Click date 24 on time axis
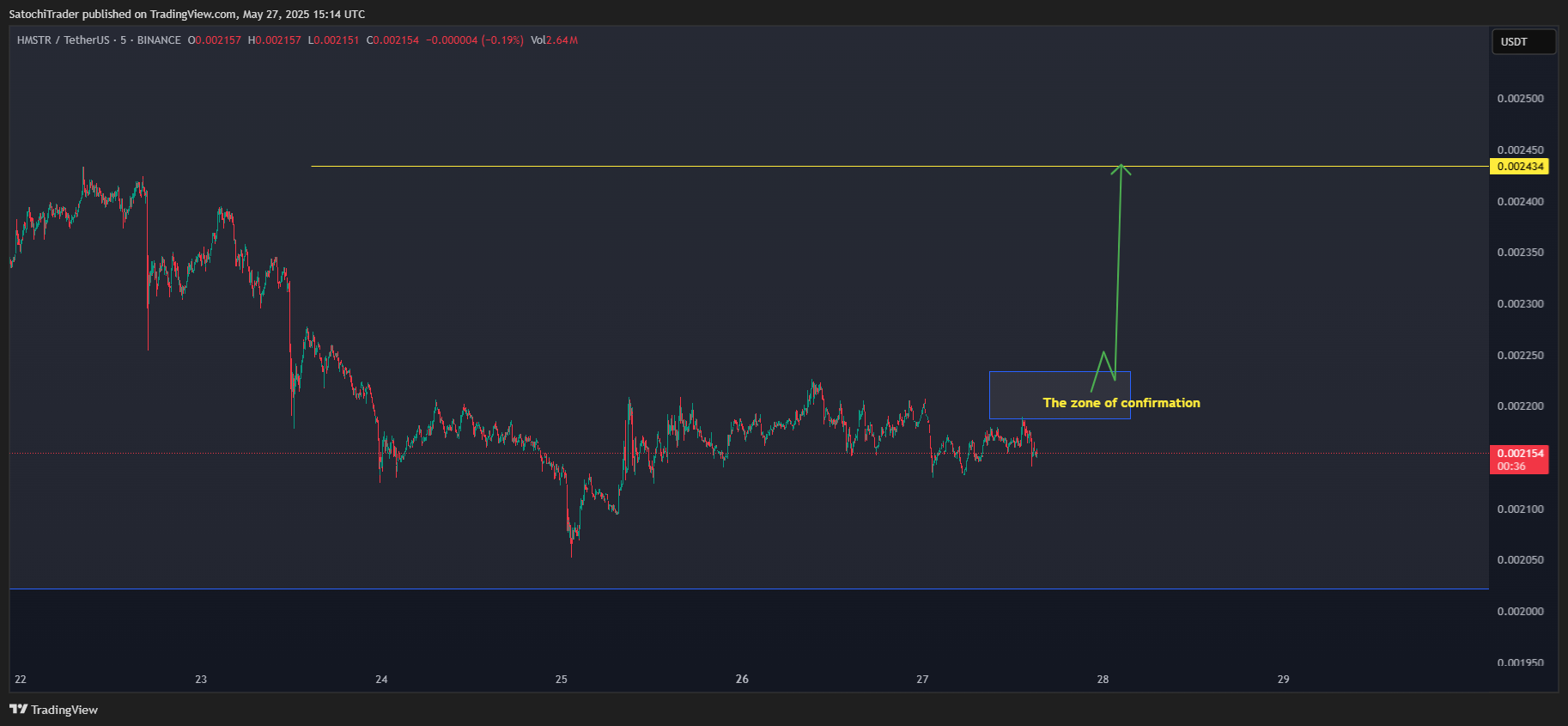Viewport: 1568px width, 726px height. pyautogui.click(x=381, y=680)
